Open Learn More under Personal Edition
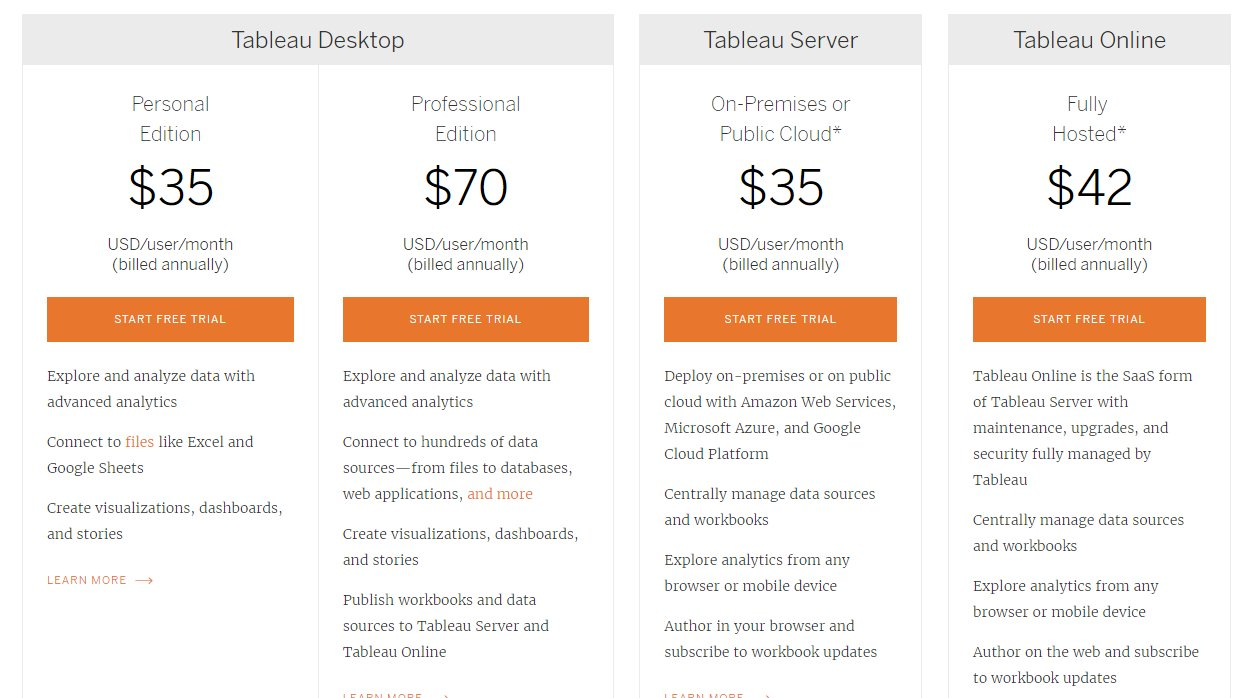1242x698 pixels. tap(87, 580)
